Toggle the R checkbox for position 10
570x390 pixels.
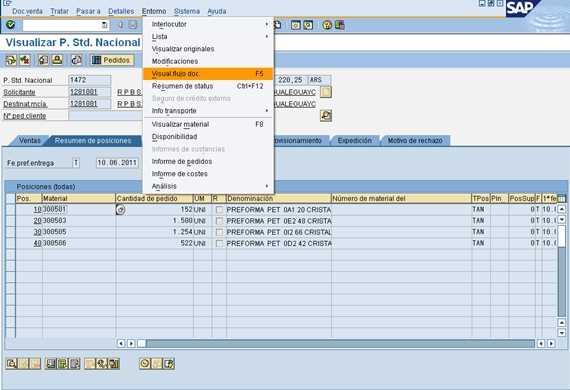coord(219,210)
